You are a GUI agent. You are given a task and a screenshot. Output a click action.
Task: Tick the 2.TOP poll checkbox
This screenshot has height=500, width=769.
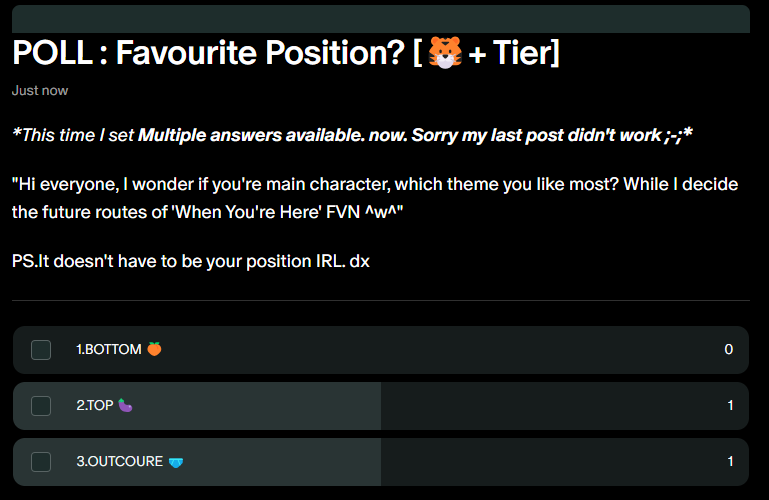click(x=41, y=405)
